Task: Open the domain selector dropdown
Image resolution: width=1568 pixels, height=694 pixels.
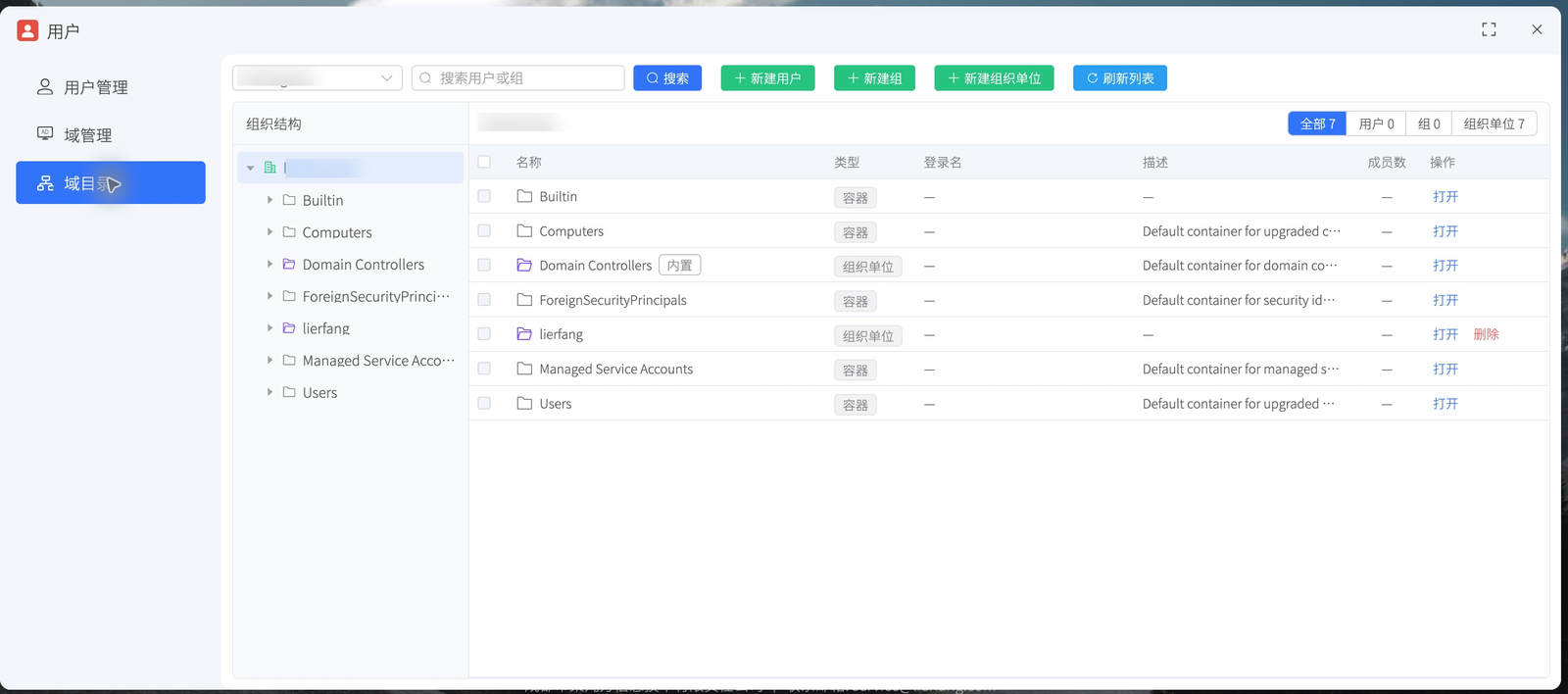Action: coord(318,78)
